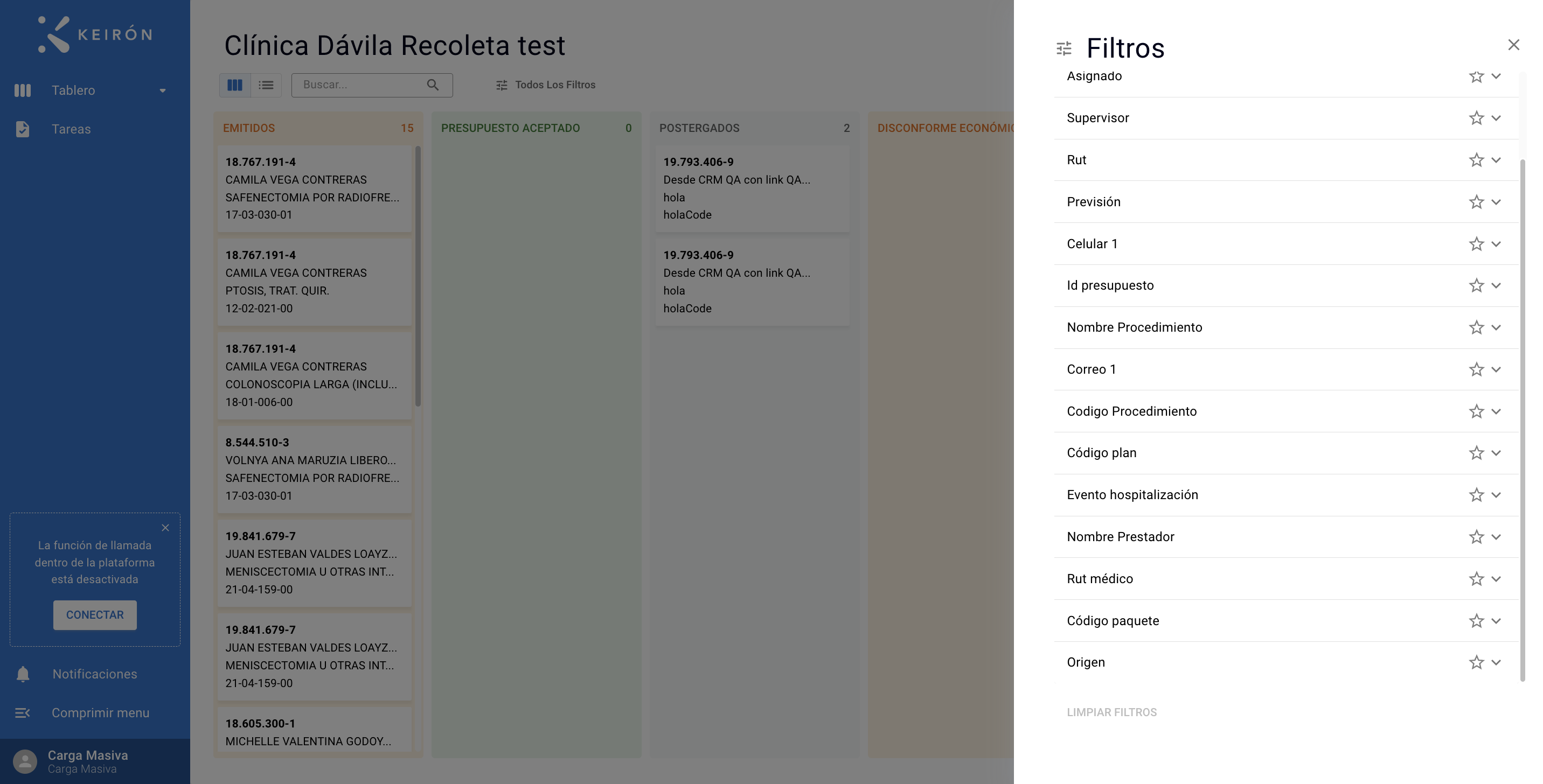Open Notificaciones in the sidebar

coord(95,674)
